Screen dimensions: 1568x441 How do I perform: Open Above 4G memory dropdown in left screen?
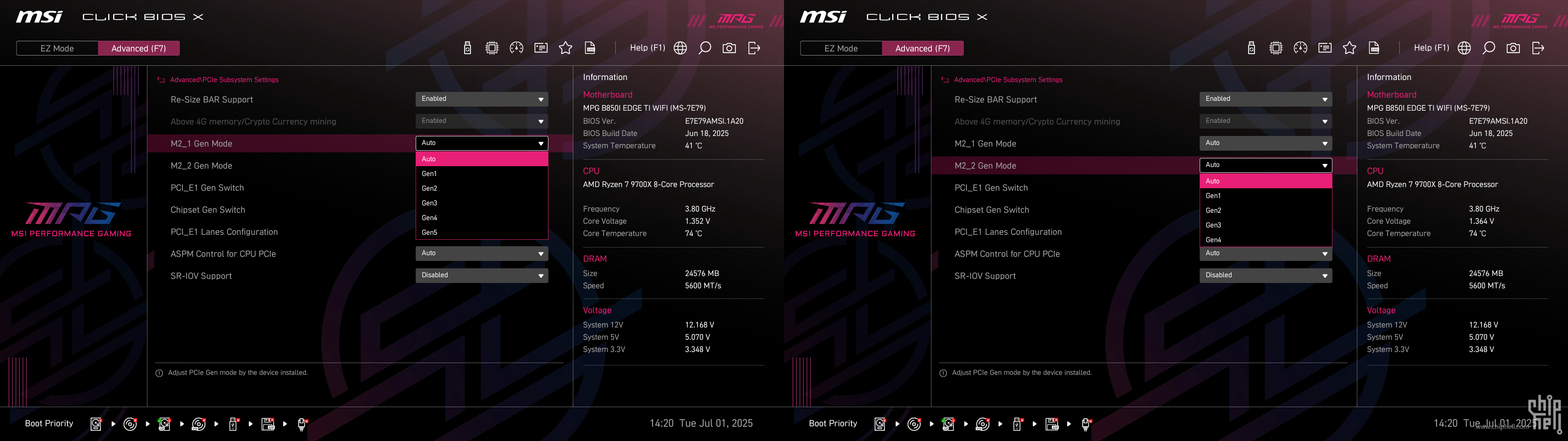point(481,121)
